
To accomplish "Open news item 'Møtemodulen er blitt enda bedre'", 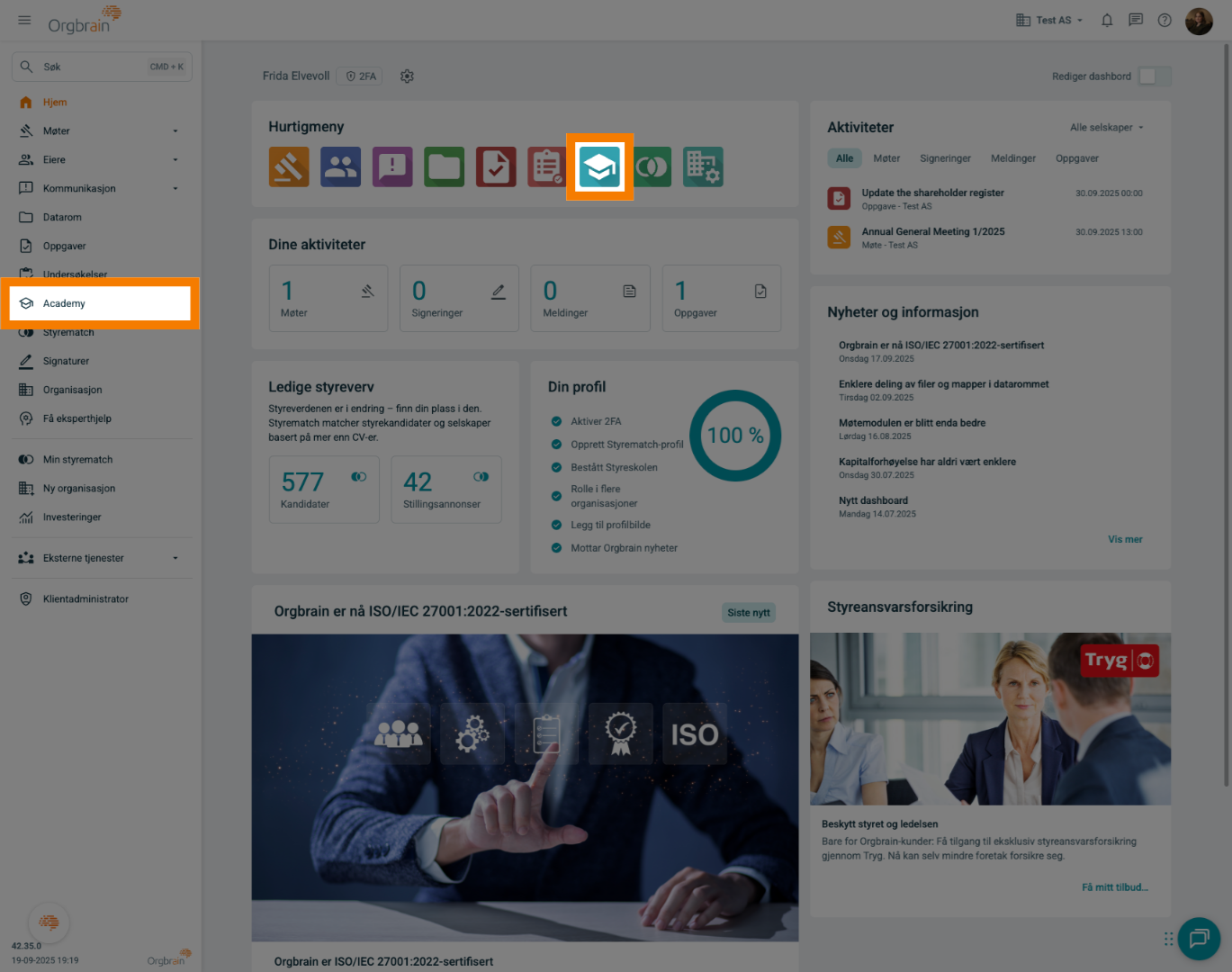I will pos(912,423).
